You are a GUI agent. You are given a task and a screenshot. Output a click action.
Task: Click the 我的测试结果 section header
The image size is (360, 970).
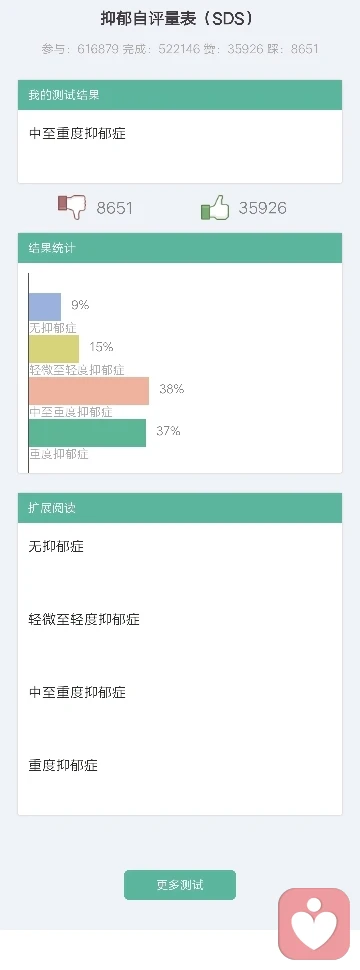[x=180, y=95]
